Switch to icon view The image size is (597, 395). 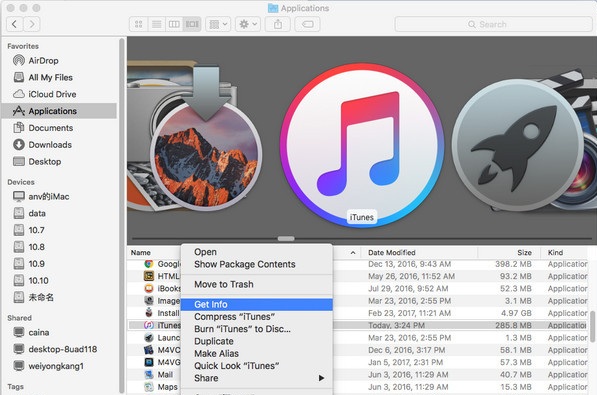coord(139,24)
